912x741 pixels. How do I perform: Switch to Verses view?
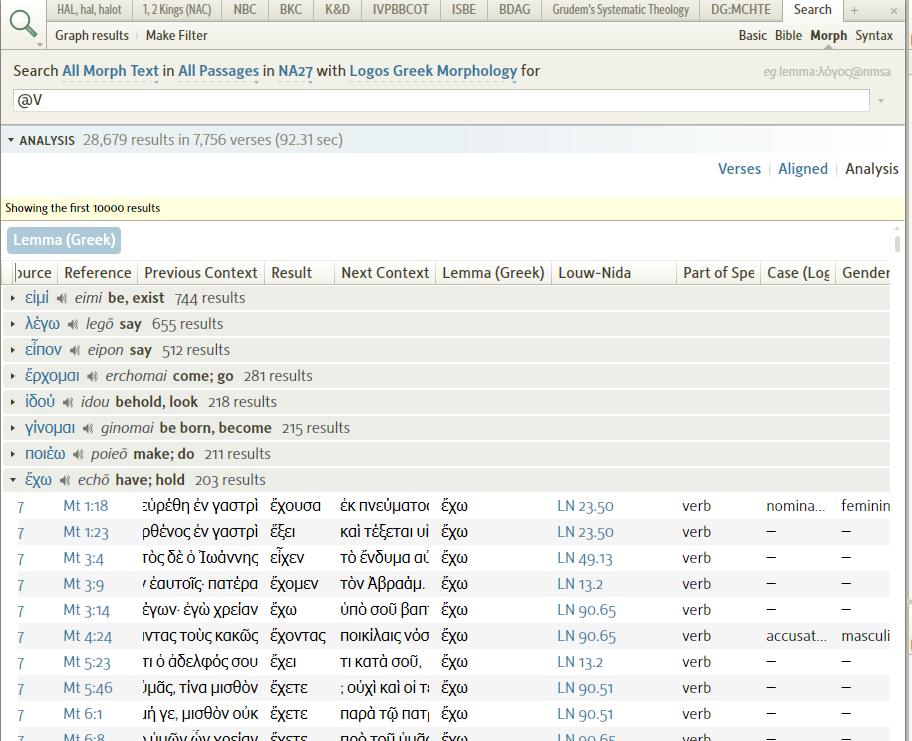(739, 169)
